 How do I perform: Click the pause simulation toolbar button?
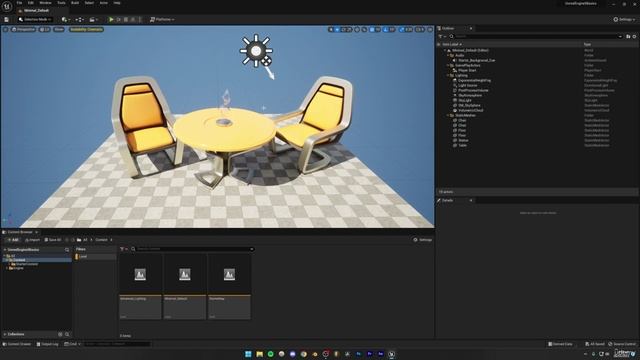pos(119,20)
